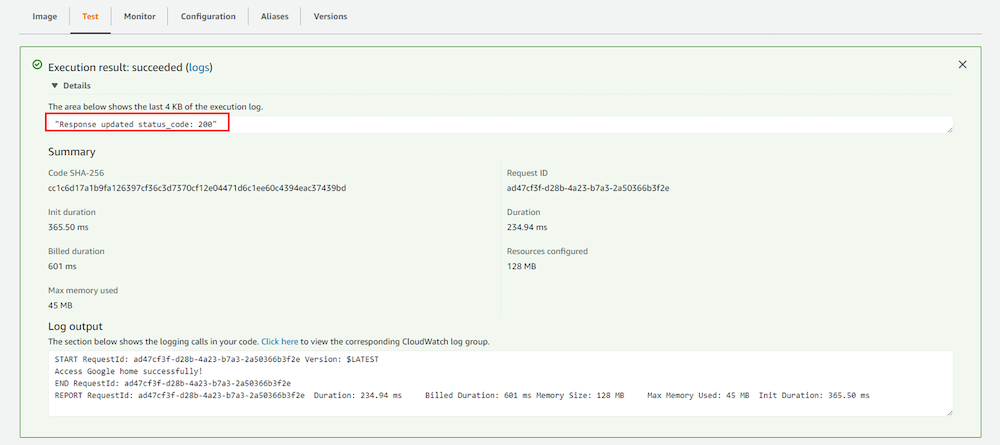This screenshot has width=1000, height=445.
Task: Click inside the Log output text area
Action: pos(500,383)
